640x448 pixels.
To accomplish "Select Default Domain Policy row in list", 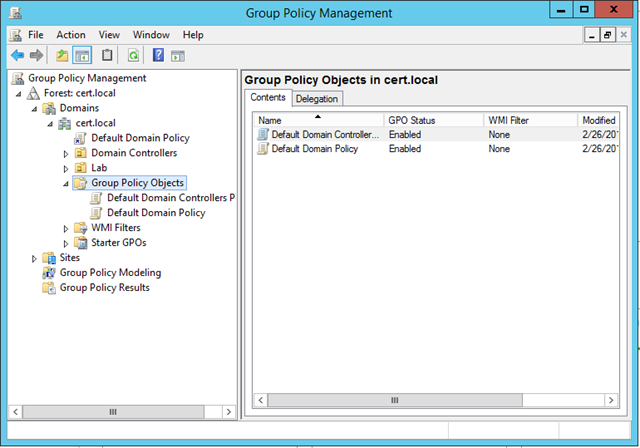I will click(314, 148).
